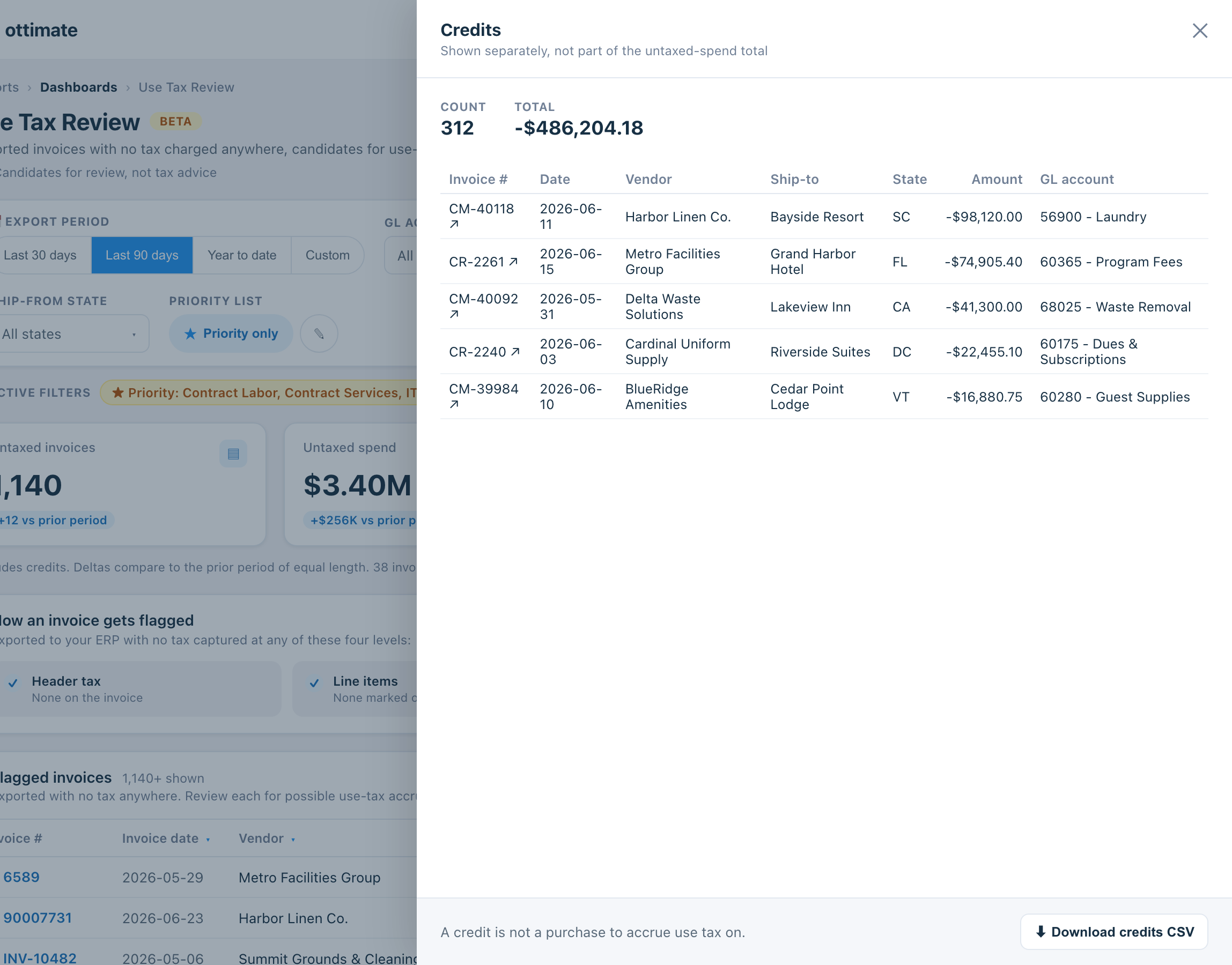
Task: Click the -$98,120.00 amount cell
Action: tap(984, 217)
